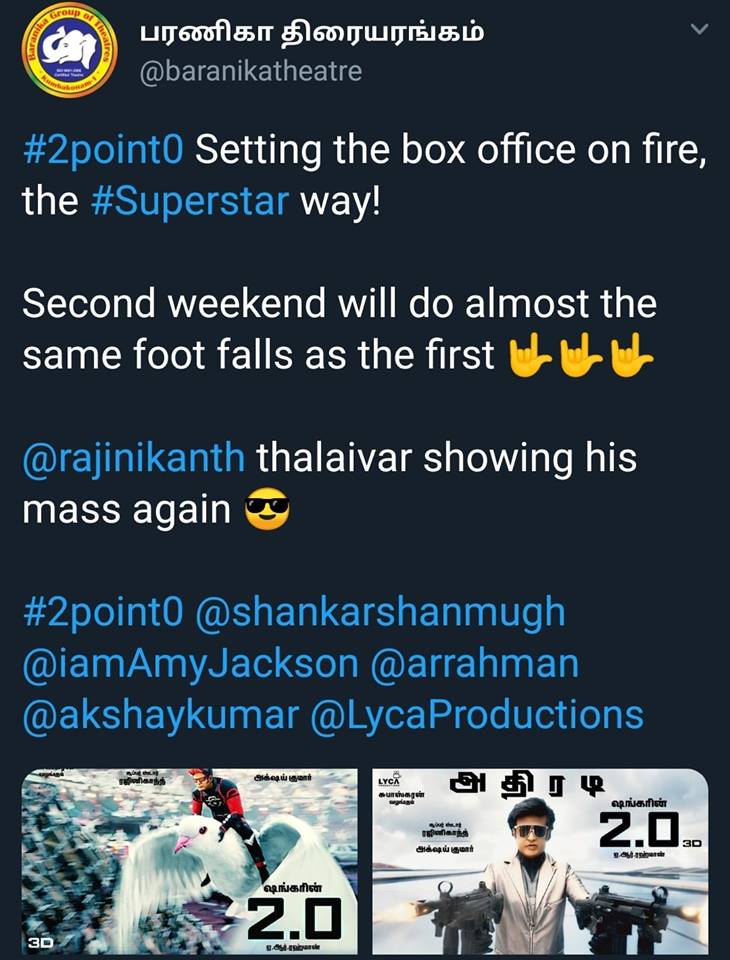Screen dimensions: 730x960
Task: Click the last rock-hand emoji
Action: tap(631, 354)
